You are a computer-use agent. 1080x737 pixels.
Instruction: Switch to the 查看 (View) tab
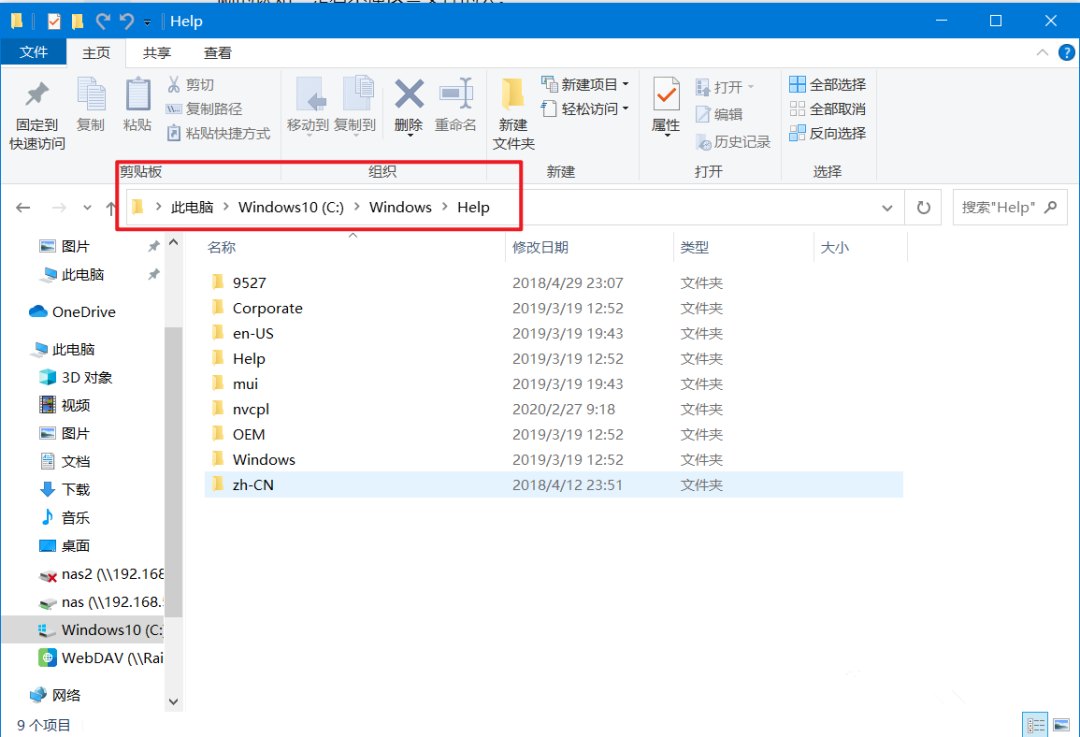pyautogui.click(x=218, y=52)
